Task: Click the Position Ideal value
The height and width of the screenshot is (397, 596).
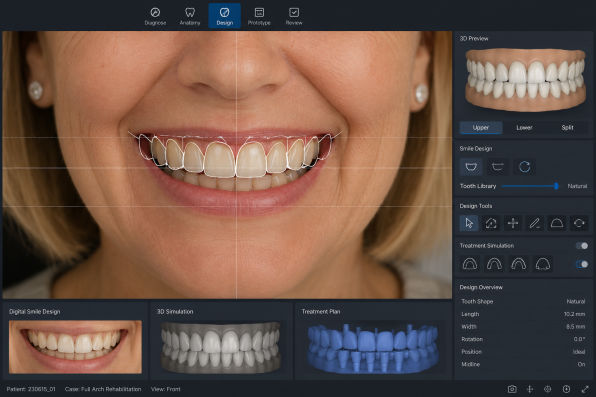Action: [x=579, y=352]
